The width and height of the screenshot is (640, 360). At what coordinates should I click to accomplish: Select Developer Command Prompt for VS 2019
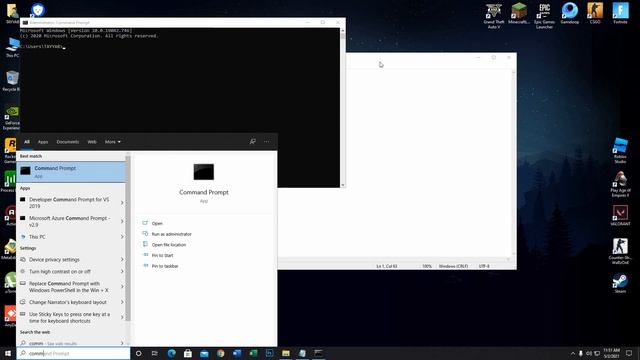click(x=68, y=202)
